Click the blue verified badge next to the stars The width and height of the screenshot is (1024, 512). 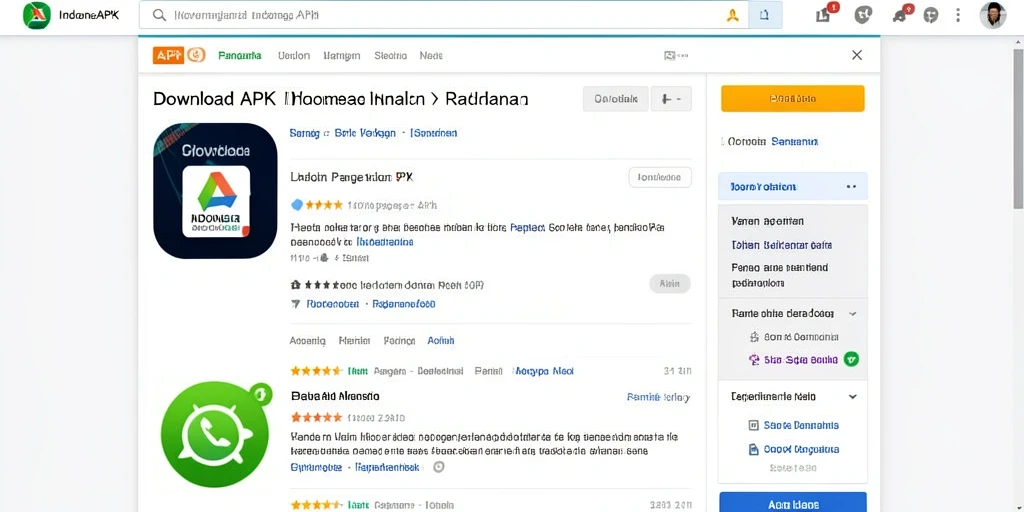296,205
